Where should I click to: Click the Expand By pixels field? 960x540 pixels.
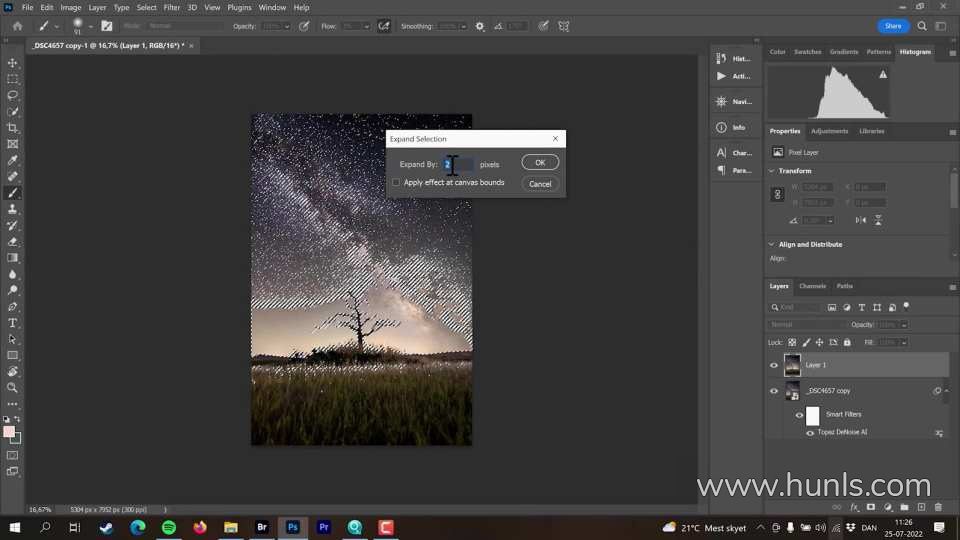(x=458, y=164)
